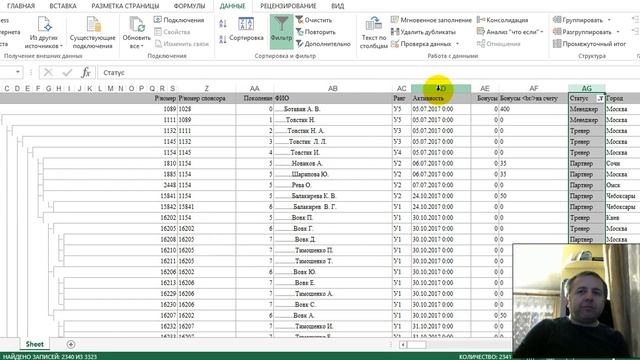
Task: Run Flash Fill (Мгновенное заполнение)
Action: [431, 20]
